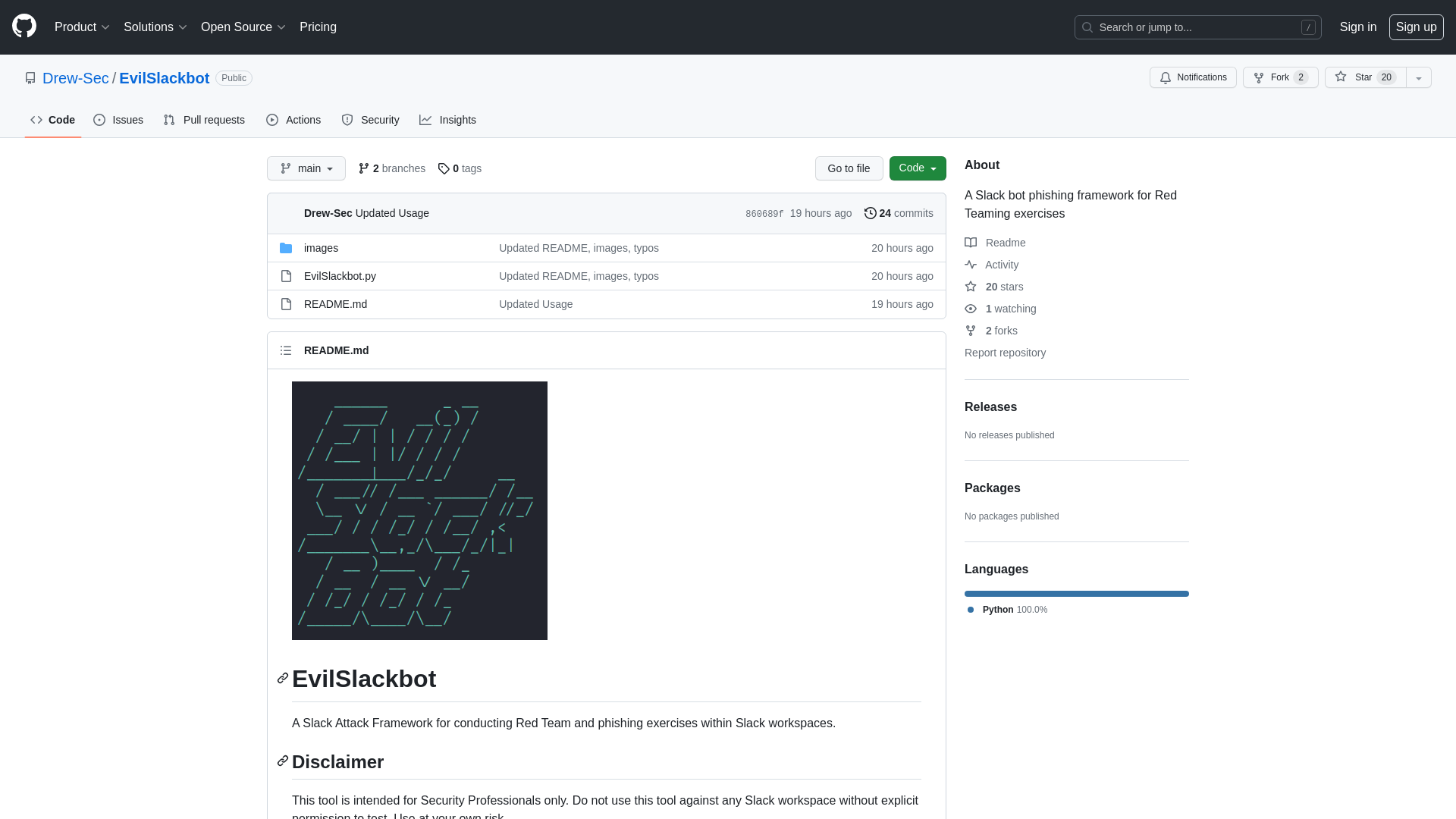This screenshot has width=1456, height=819.
Task: Click the Search or jump to field
Action: coord(1198,27)
